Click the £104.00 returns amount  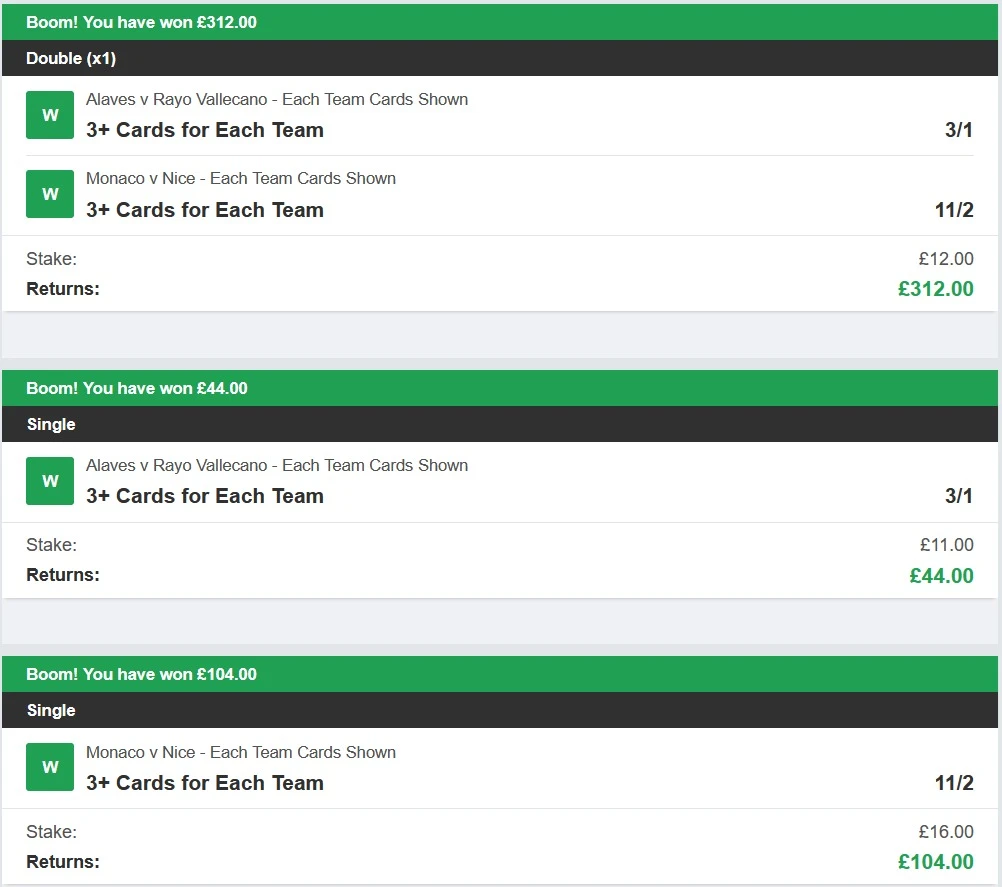point(936,862)
